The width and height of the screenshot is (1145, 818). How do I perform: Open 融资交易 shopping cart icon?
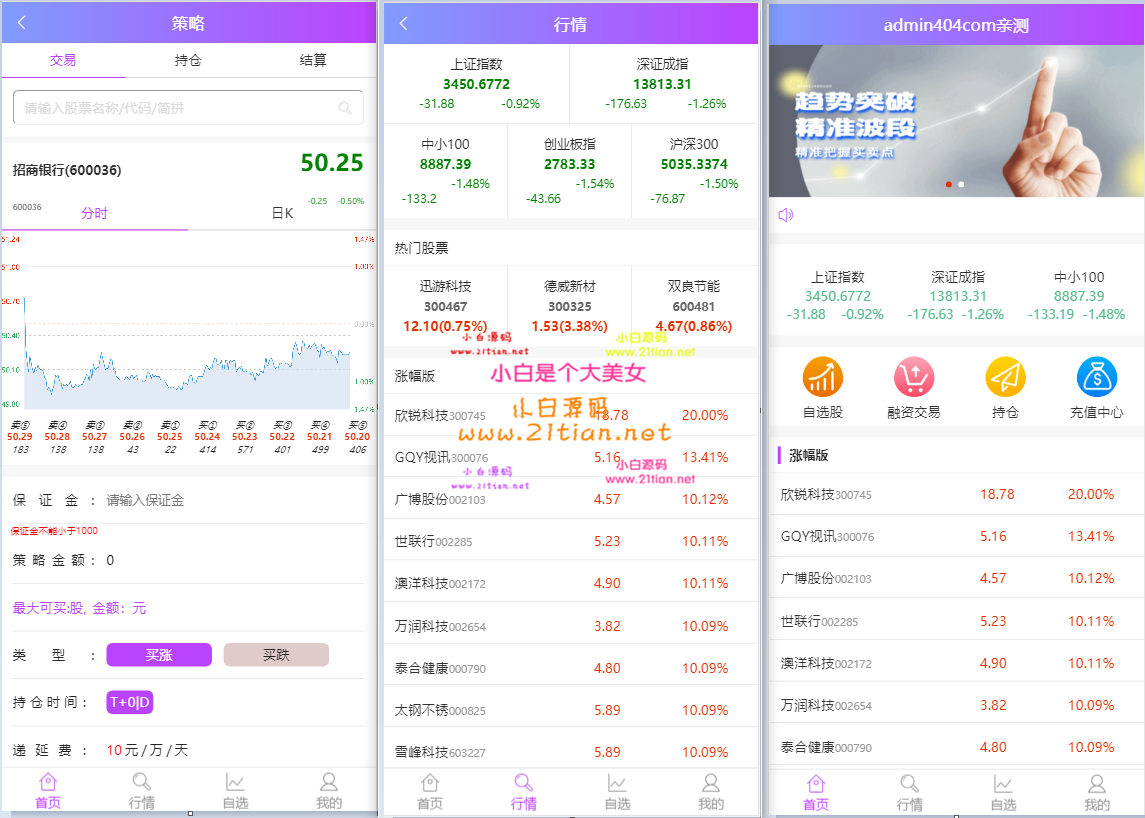[x=913, y=377]
